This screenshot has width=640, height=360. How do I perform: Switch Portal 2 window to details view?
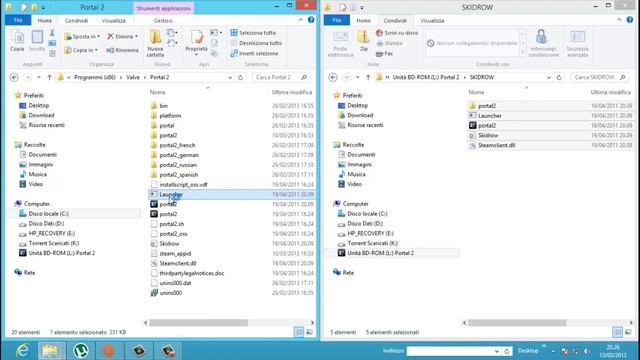pyautogui.click(x=299, y=332)
